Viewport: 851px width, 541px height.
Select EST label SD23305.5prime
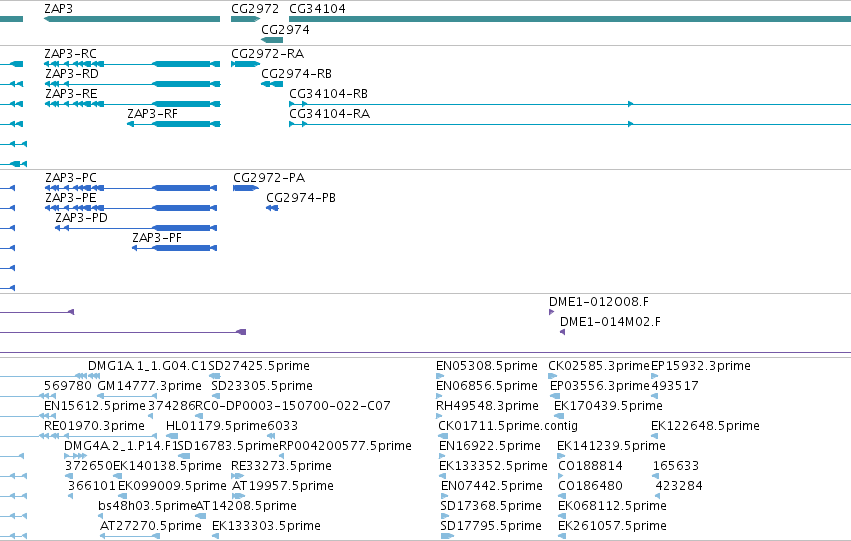(262, 386)
